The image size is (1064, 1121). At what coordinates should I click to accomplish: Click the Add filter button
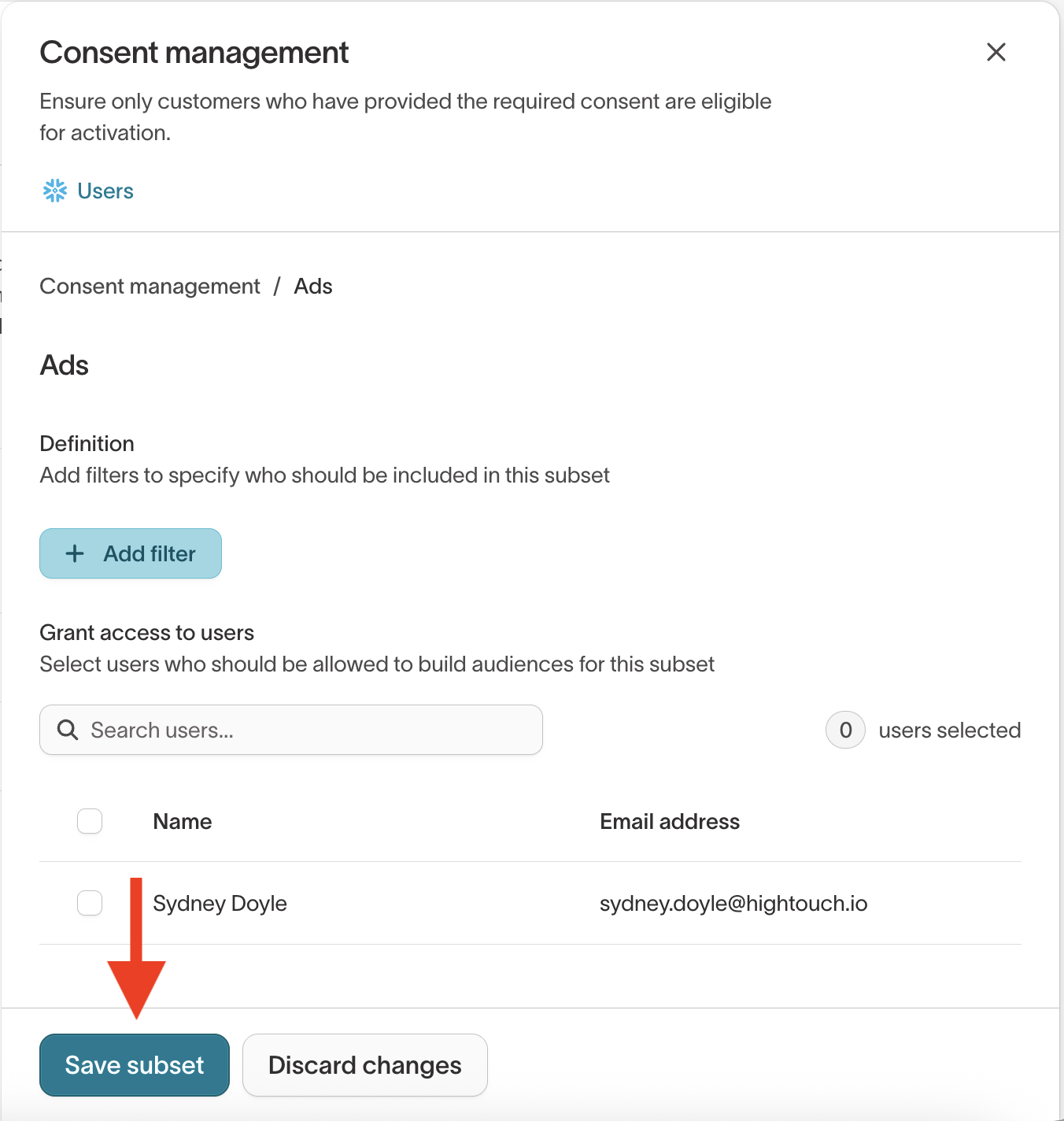pos(131,553)
